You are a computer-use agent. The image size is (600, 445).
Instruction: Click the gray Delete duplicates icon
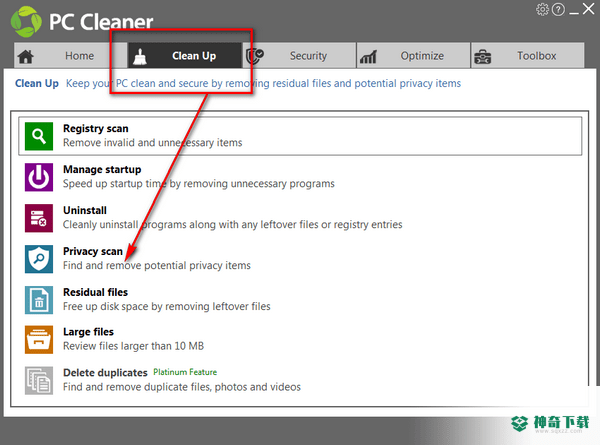coord(39,381)
